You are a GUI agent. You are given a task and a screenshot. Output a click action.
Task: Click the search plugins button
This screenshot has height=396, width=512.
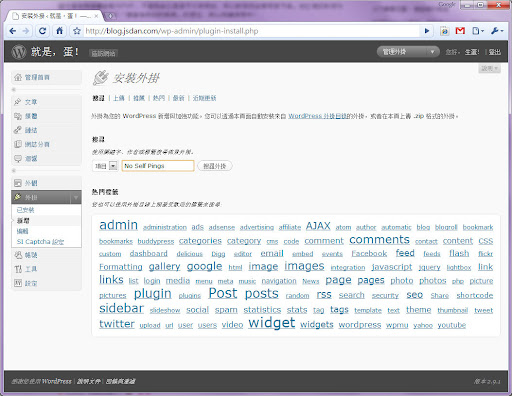click(x=215, y=166)
